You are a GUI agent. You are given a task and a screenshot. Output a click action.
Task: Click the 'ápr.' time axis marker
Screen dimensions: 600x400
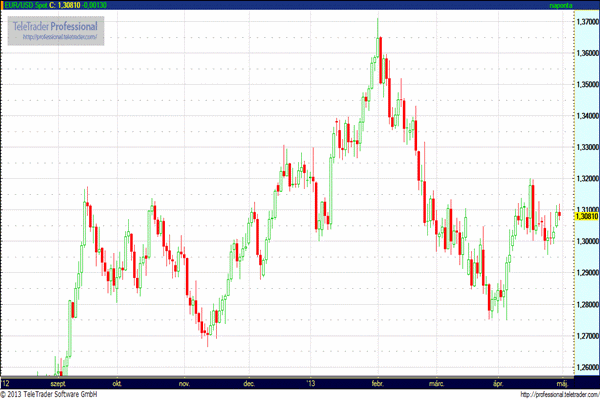click(x=500, y=383)
